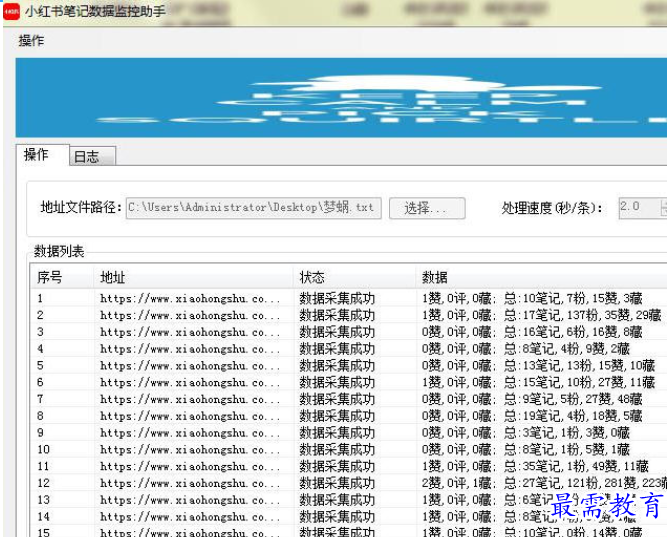
Task: Select row 1 in the data list
Action: [x=348, y=298]
